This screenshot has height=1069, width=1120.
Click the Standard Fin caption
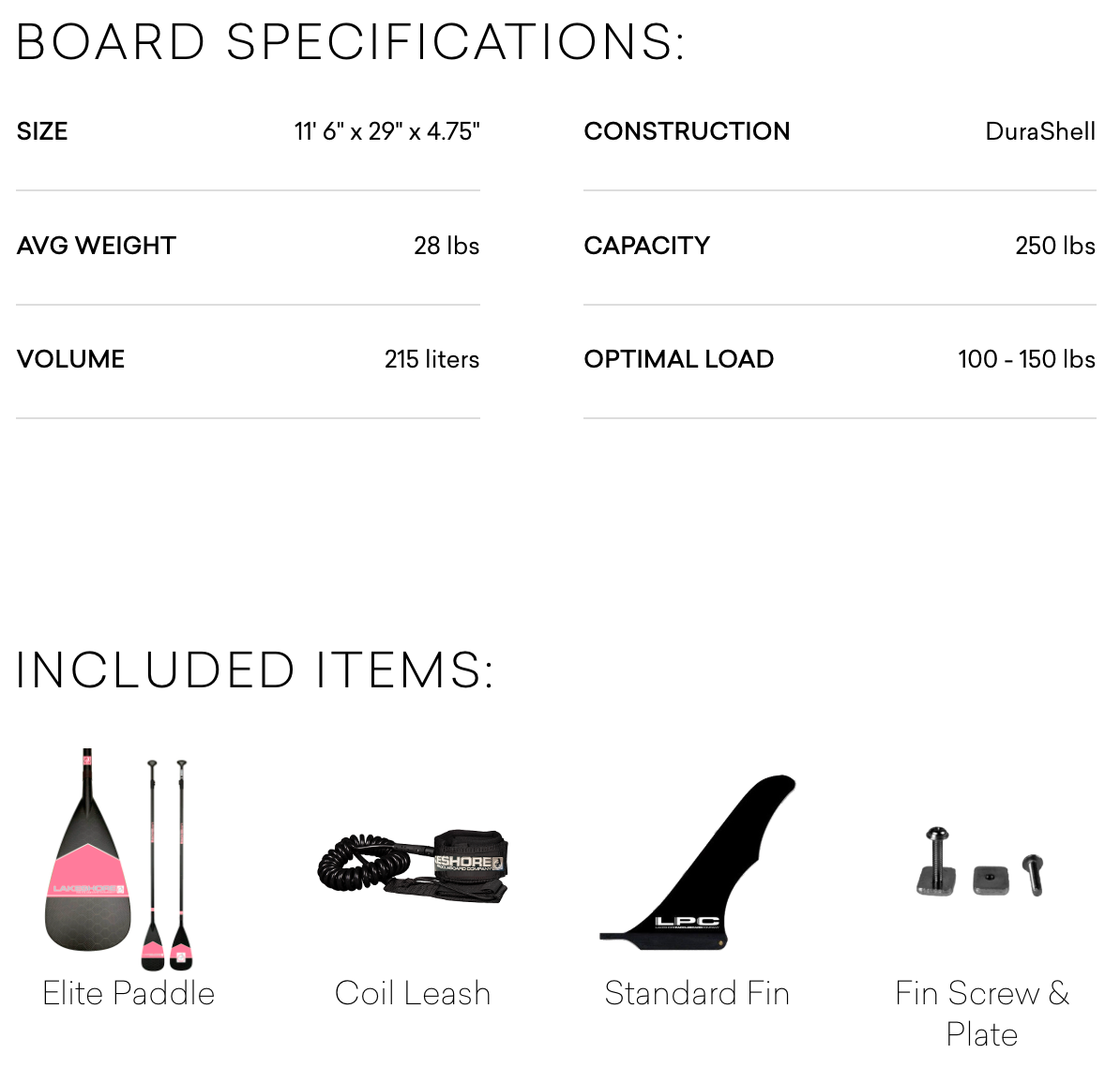tap(697, 993)
